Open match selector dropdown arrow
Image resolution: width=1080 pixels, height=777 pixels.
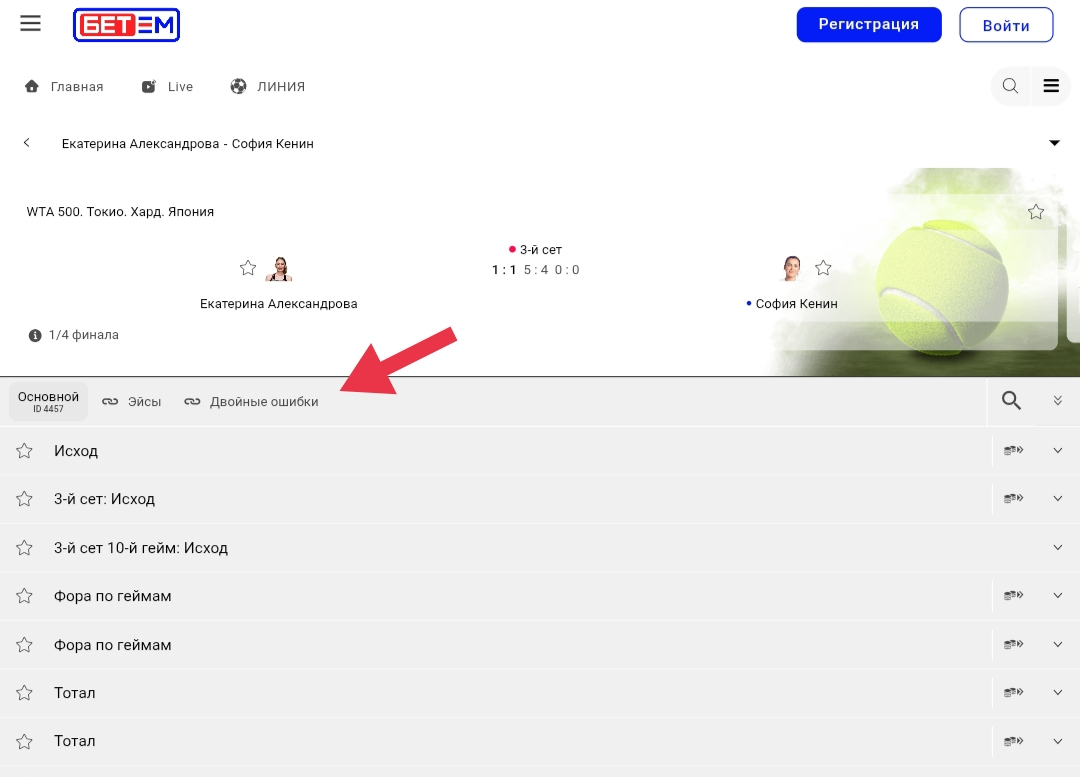coord(1054,143)
